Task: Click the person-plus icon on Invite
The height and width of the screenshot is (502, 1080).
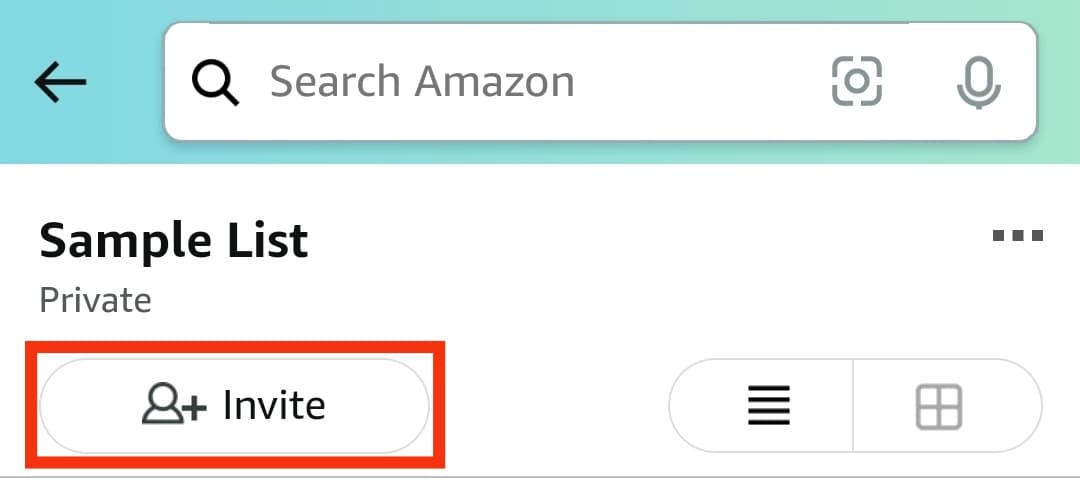Action: tap(174, 405)
